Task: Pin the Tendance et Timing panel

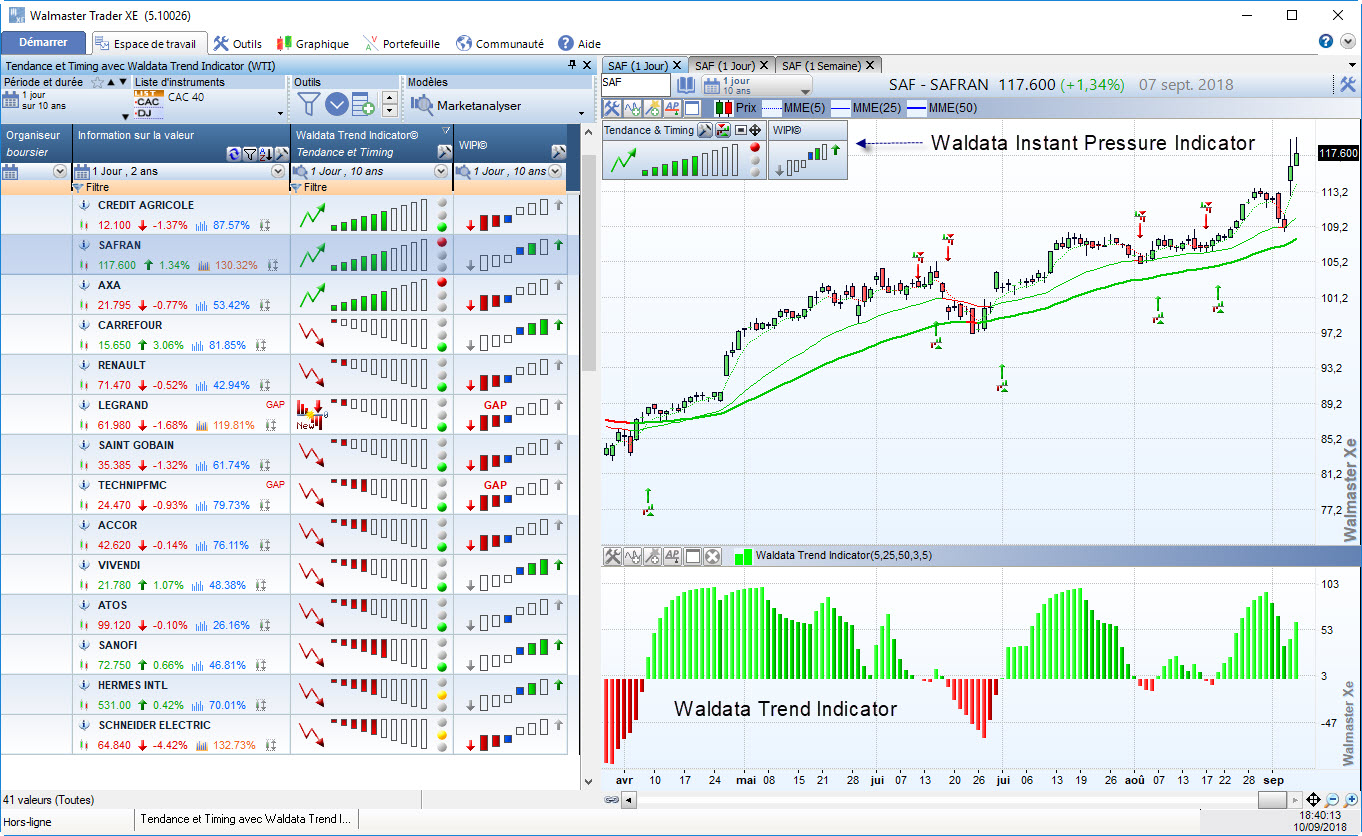Action: 572,65
